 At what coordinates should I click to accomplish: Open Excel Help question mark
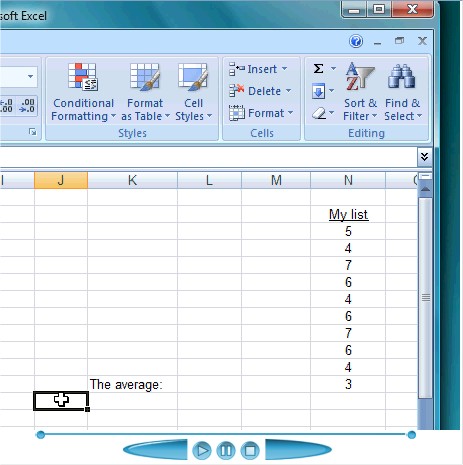pyautogui.click(x=356, y=41)
